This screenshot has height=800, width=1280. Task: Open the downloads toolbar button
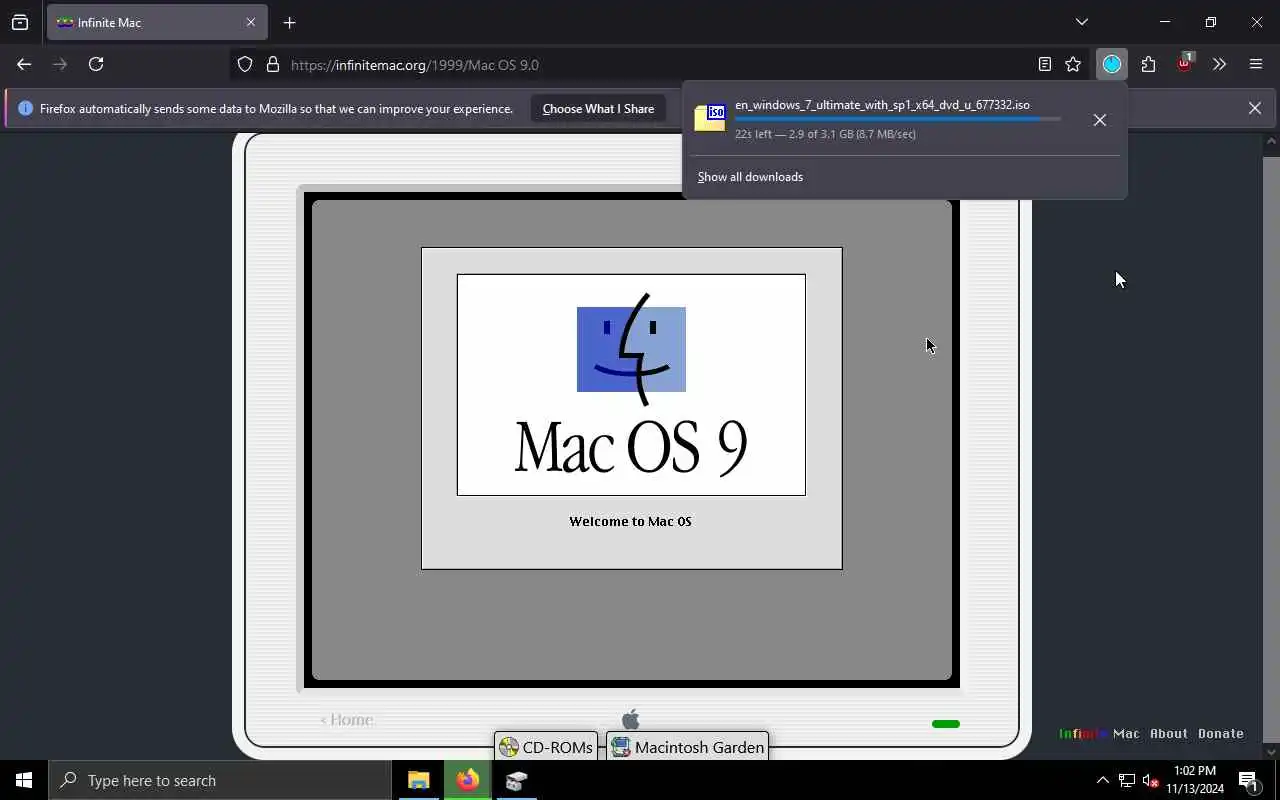(x=1112, y=64)
